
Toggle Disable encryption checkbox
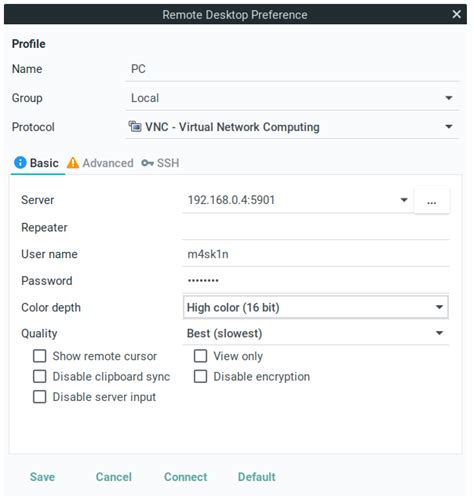click(200, 376)
